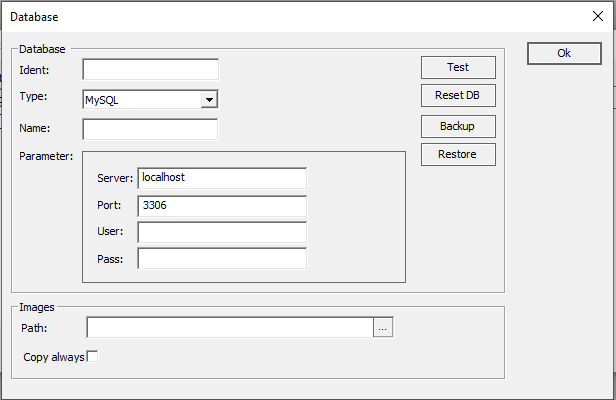Click the Port field showing 3306
This screenshot has width=616, height=400.
click(x=221, y=205)
